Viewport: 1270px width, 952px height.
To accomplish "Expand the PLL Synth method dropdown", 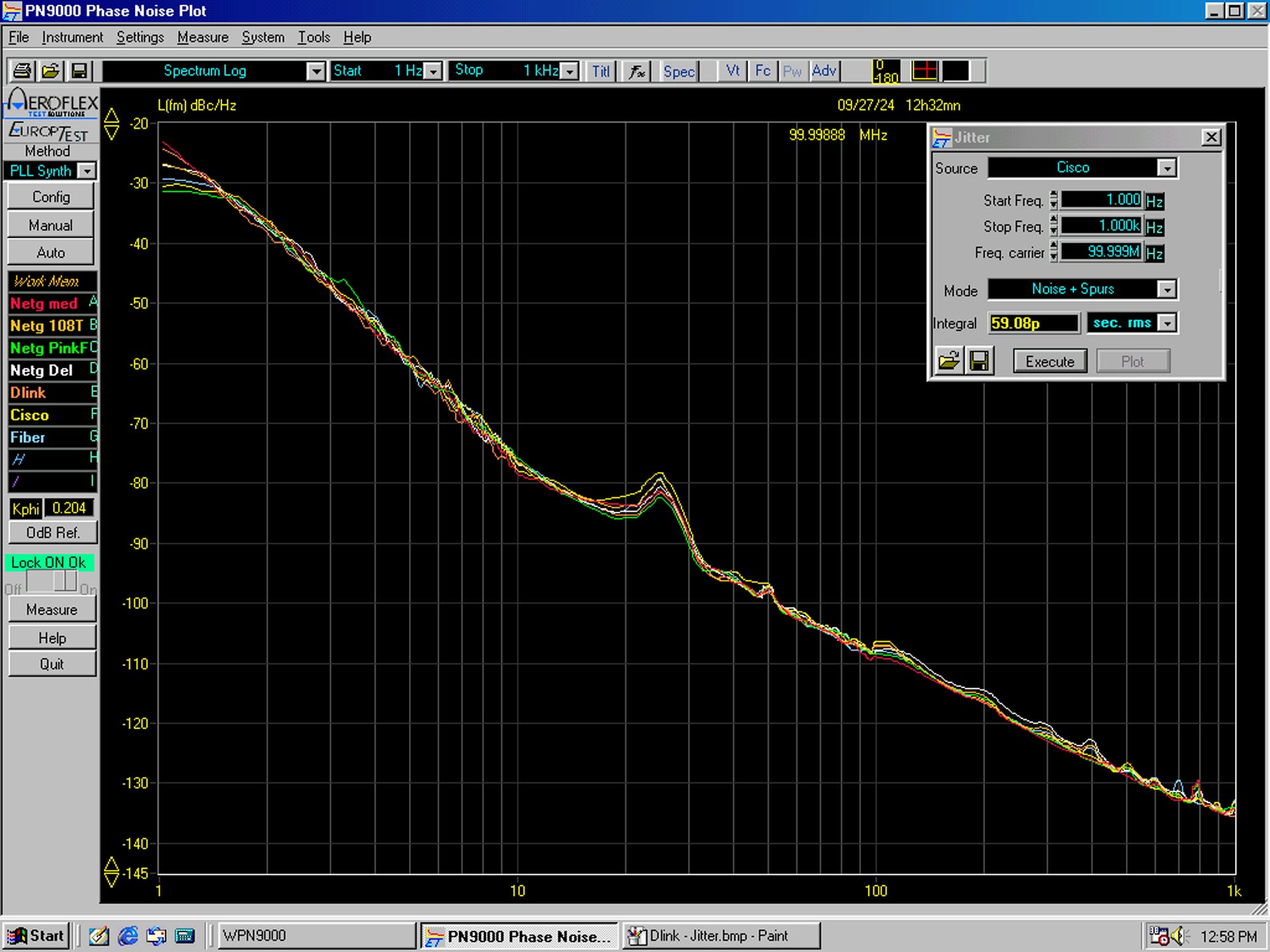I will 87,171.
